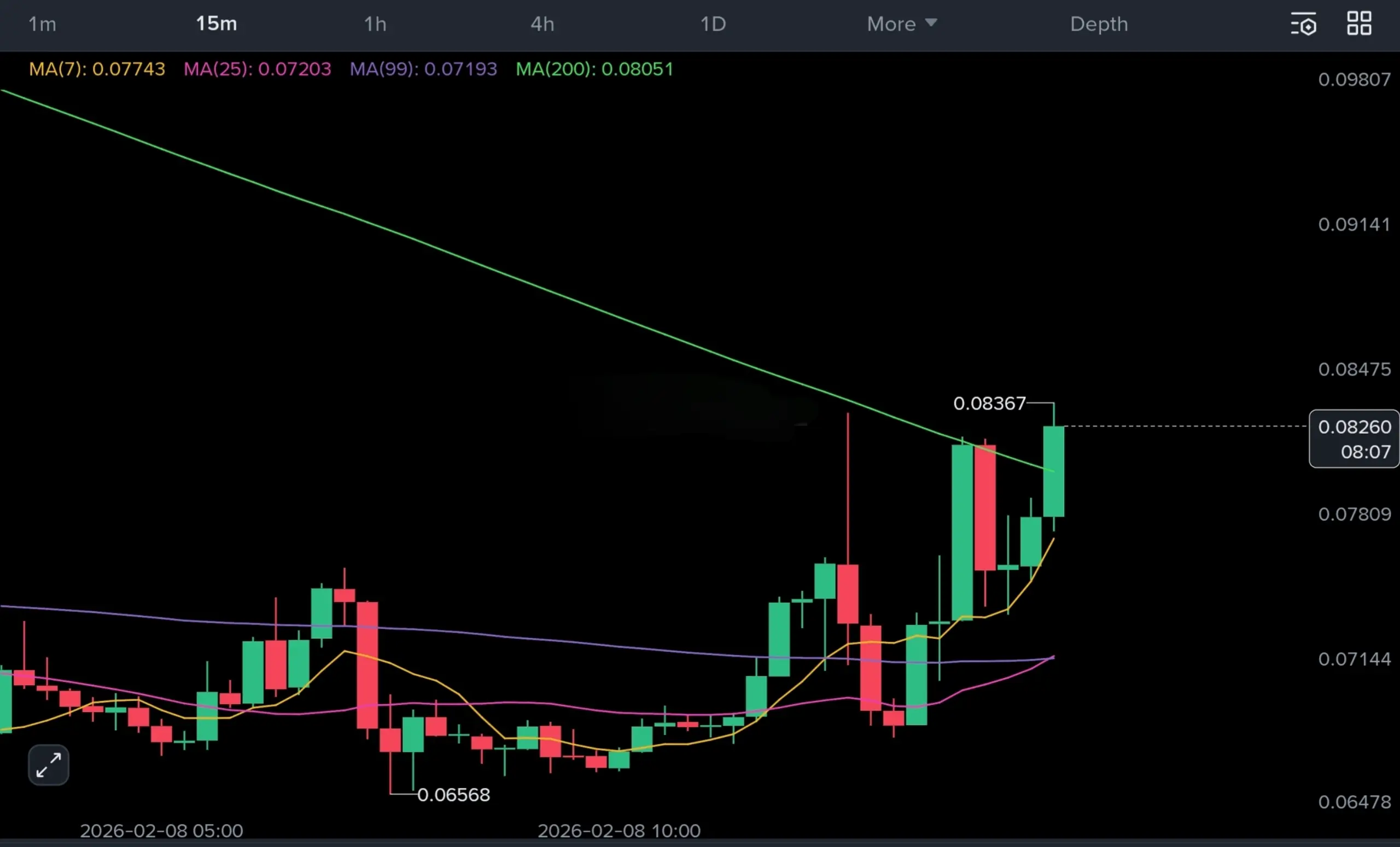Switch to the 1h timeframe
The width and height of the screenshot is (1400, 847).
(x=375, y=24)
